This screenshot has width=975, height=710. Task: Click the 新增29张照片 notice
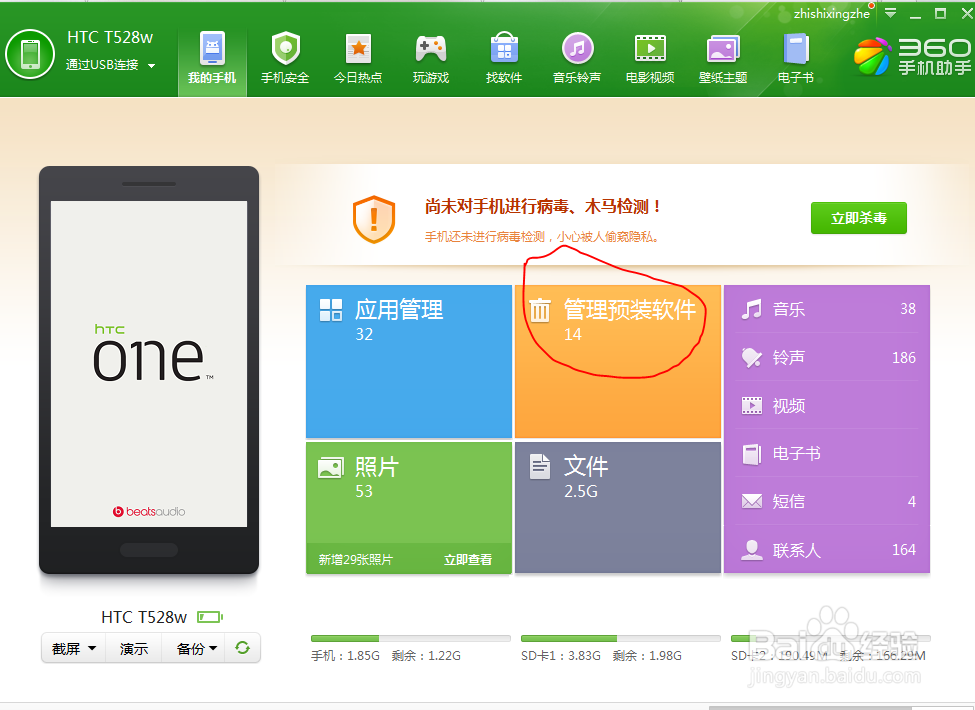click(x=356, y=560)
